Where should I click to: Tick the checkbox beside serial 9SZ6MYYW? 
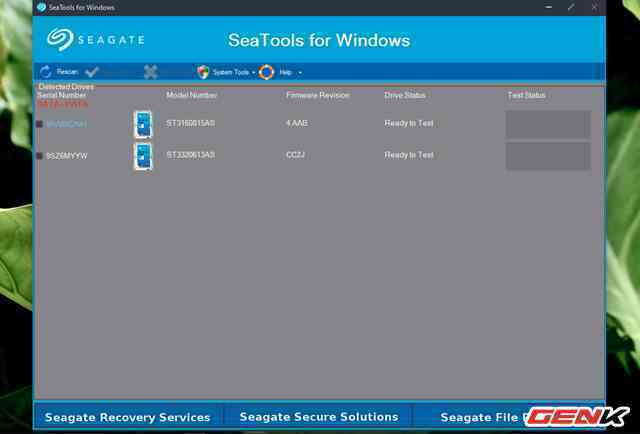click(40, 156)
